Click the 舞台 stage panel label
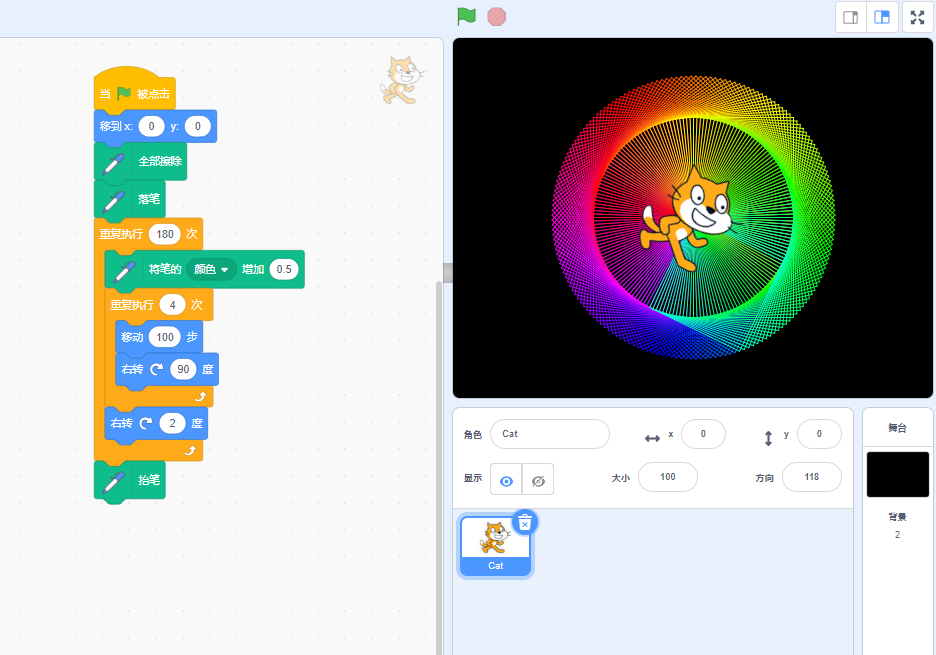Image resolution: width=936 pixels, height=655 pixels. [x=897, y=428]
